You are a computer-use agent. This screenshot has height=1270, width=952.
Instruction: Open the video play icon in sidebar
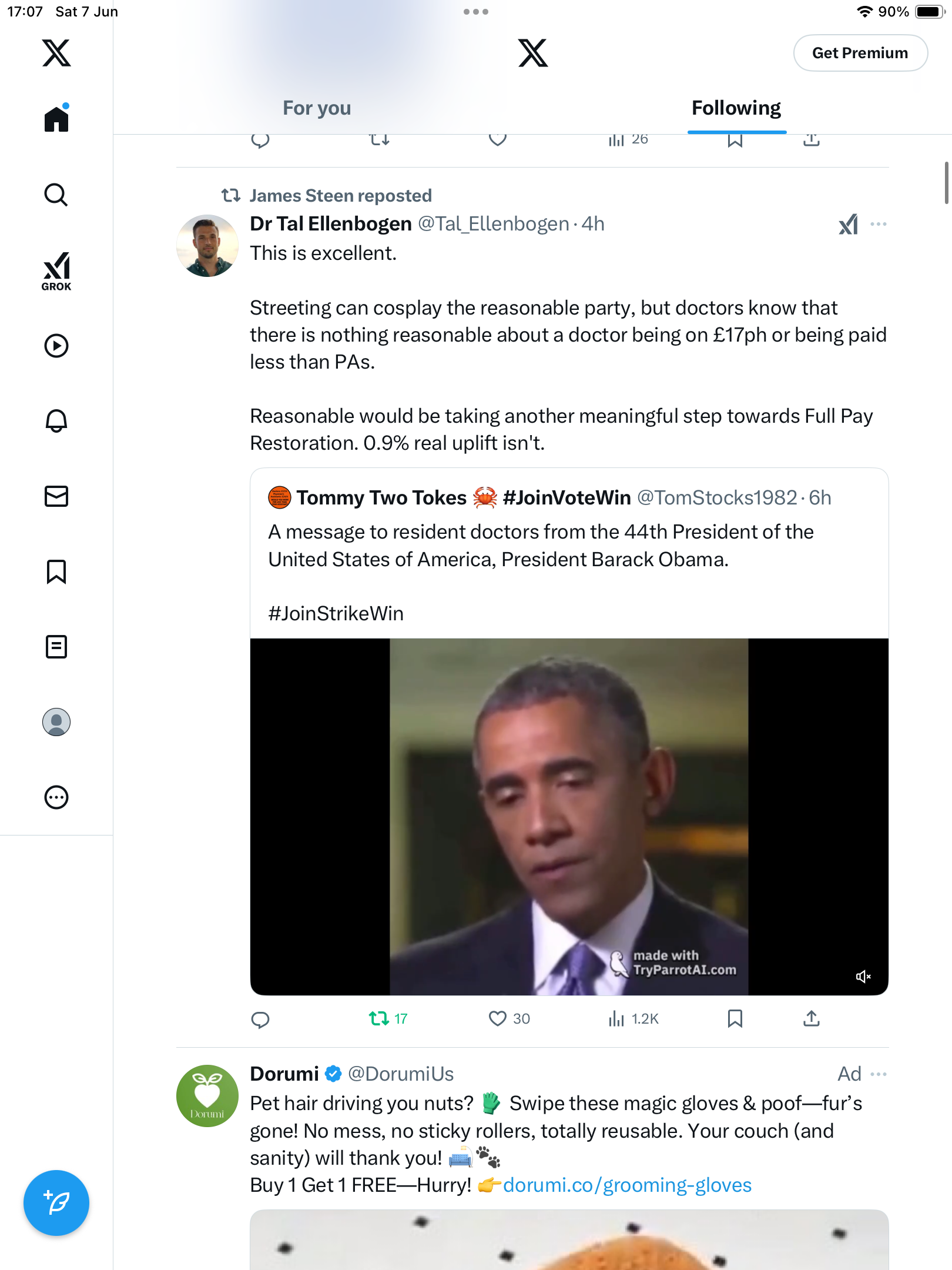tap(56, 346)
